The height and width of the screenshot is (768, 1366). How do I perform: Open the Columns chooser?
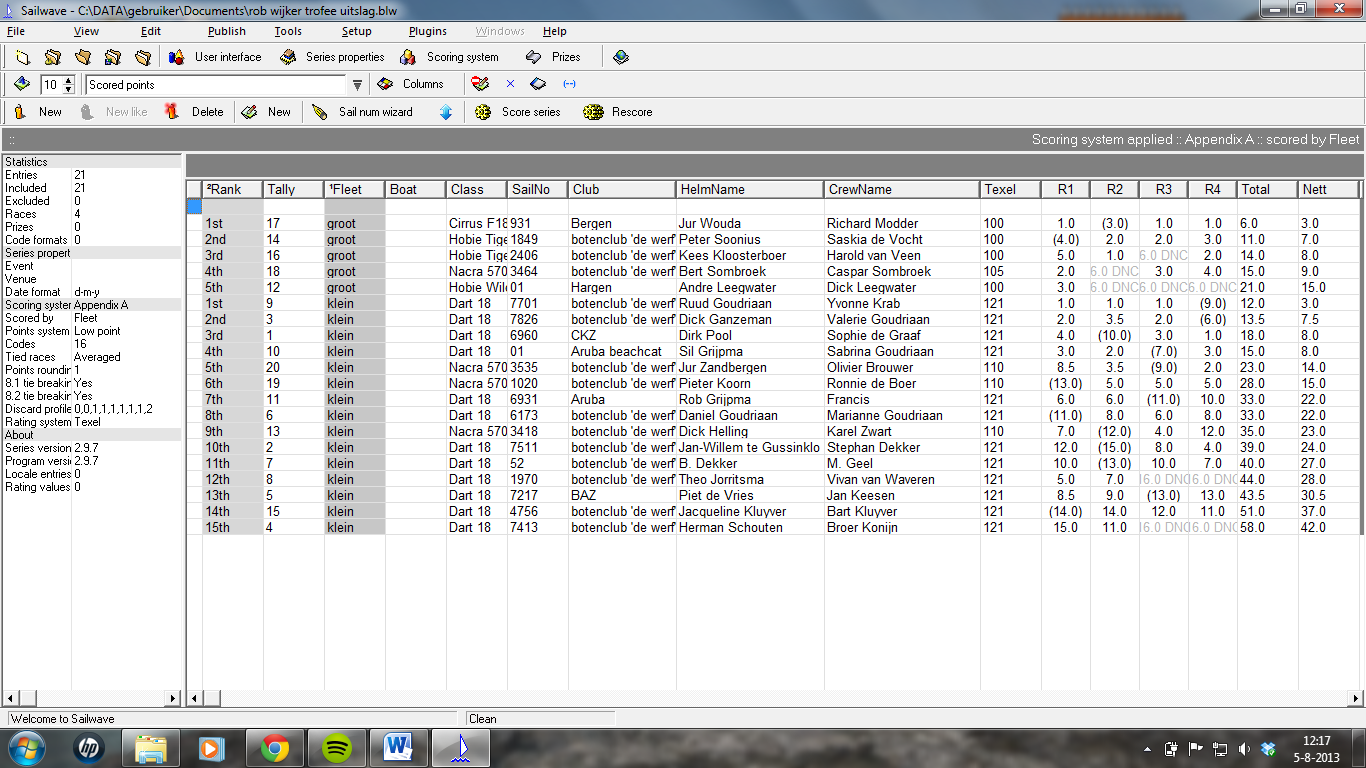click(x=411, y=84)
